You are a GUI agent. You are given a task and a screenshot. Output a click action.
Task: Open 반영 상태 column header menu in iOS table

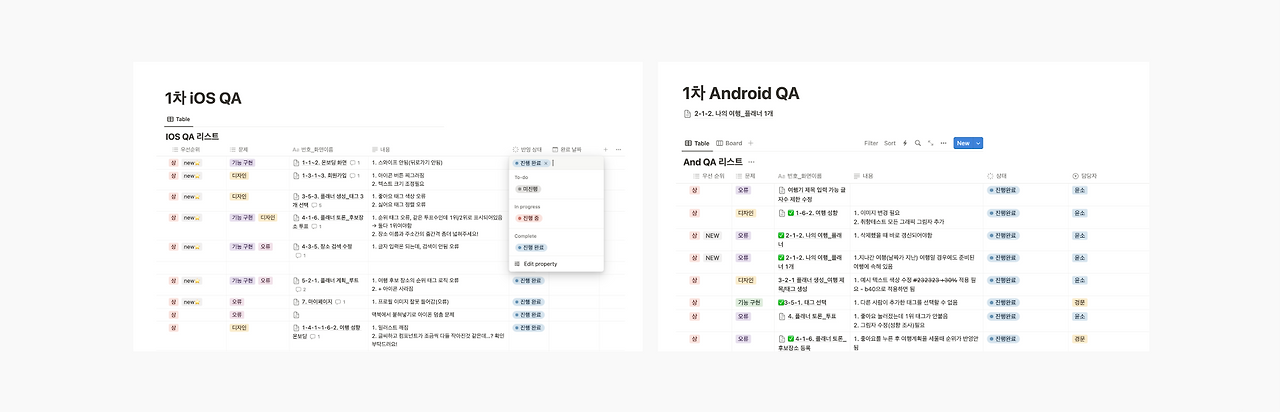(x=527, y=149)
